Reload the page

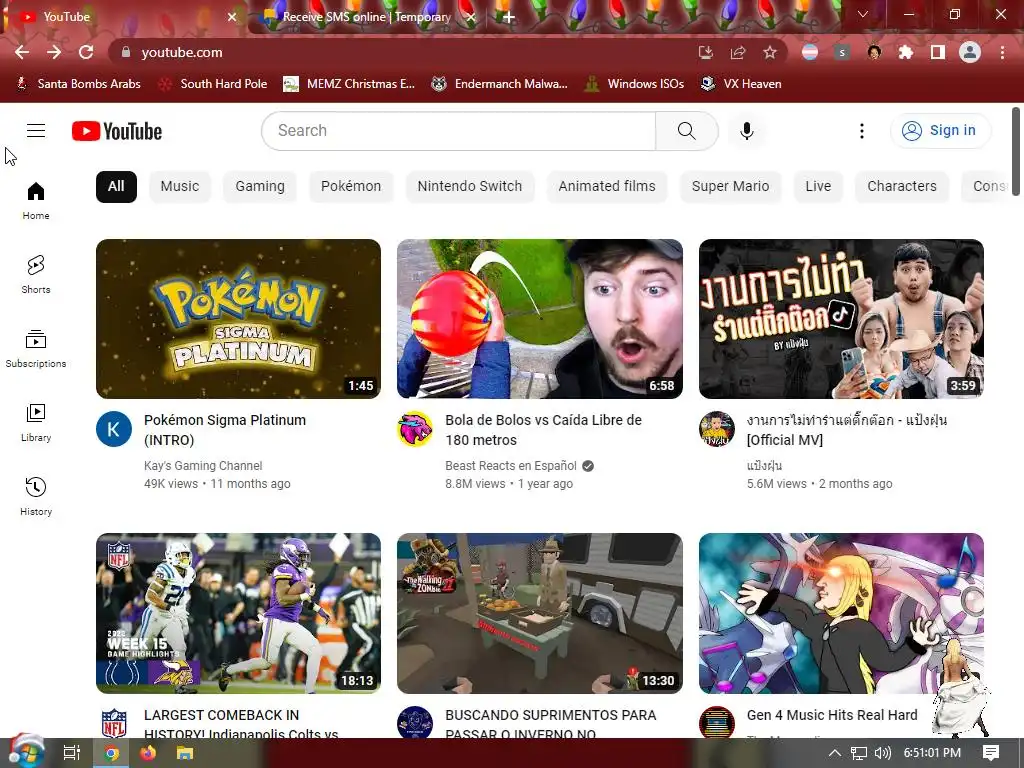point(86,52)
